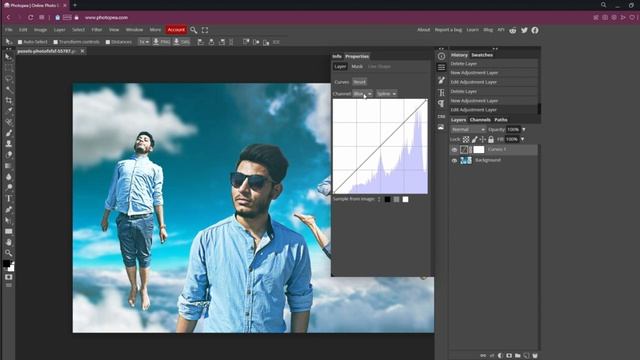The width and height of the screenshot is (640, 360).
Task: Pick the white point sample swatch
Action: (405, 200)
